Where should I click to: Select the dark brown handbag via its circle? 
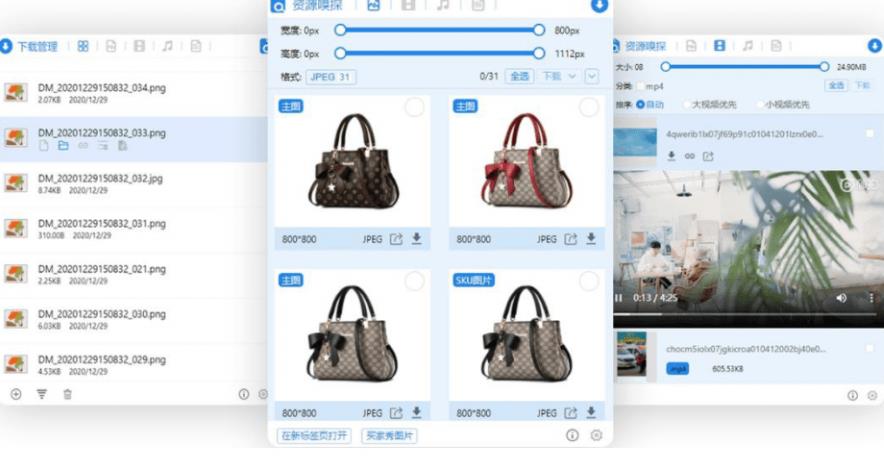click(x=414, y=107)
